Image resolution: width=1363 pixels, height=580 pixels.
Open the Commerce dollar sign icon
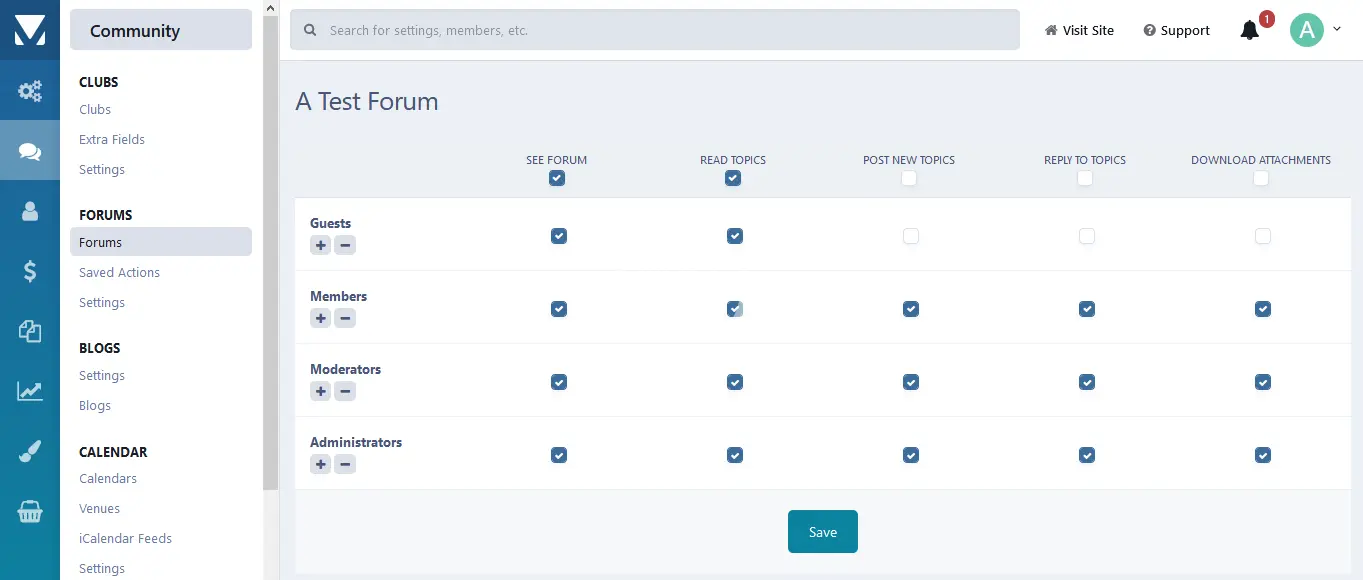(x=30, y=271)
